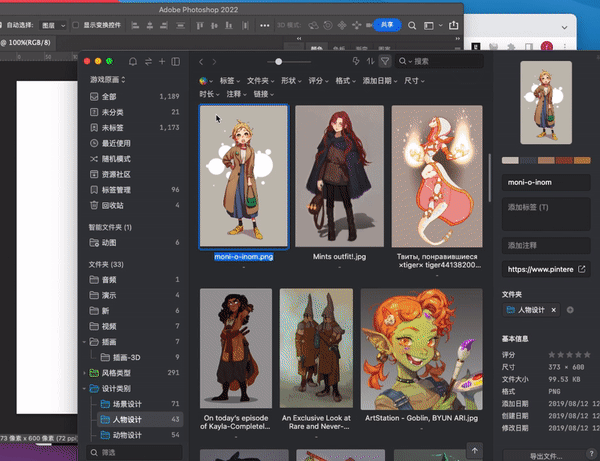Click the plus icon to add items
The width and height of the screenshot is (600, 461).
tap(162, 61)
